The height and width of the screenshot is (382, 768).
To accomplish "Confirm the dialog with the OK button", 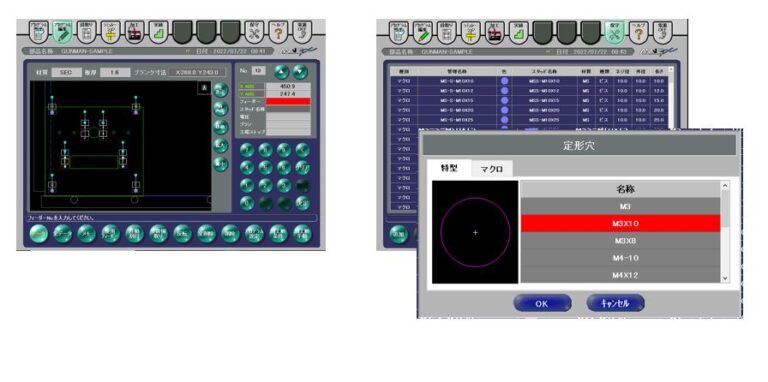I will [x=542, y=303].
